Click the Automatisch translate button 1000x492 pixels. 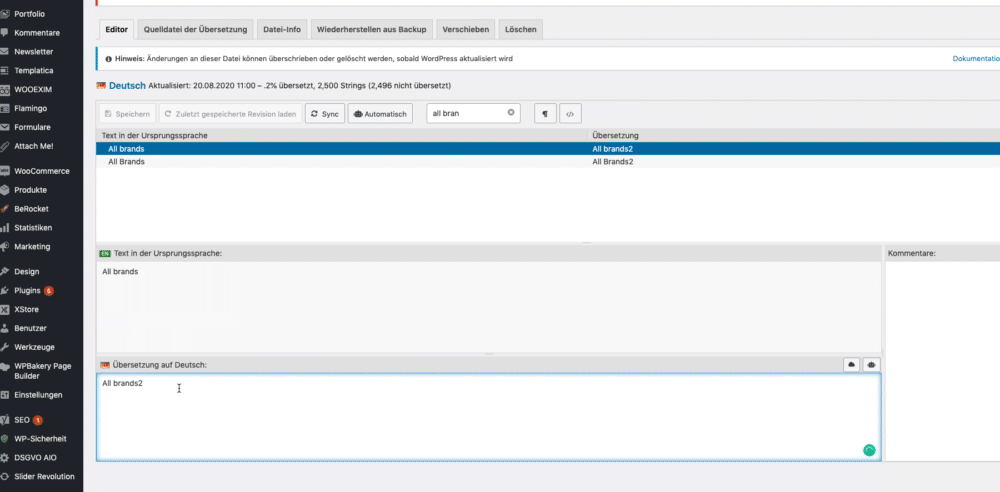[x=380, y=114]
